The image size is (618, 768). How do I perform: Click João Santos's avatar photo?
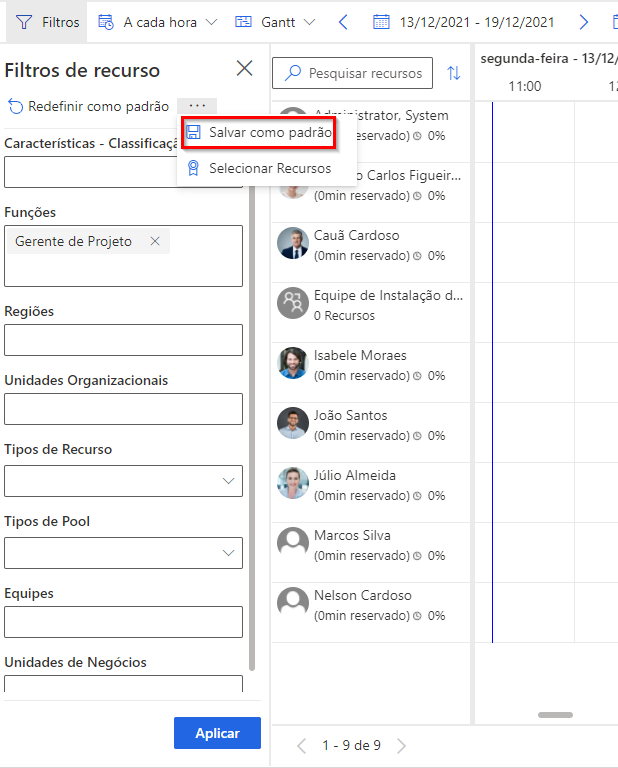tap(293, 423)
